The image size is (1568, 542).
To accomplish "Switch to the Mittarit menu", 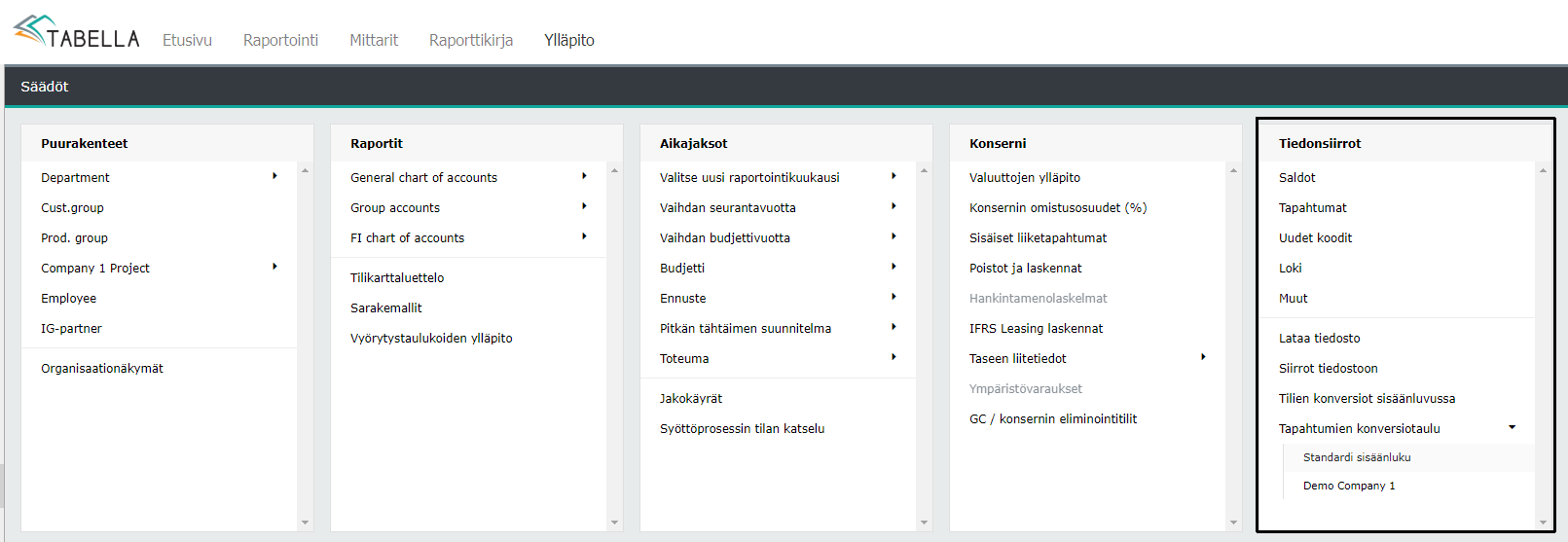I will (374, 40).
